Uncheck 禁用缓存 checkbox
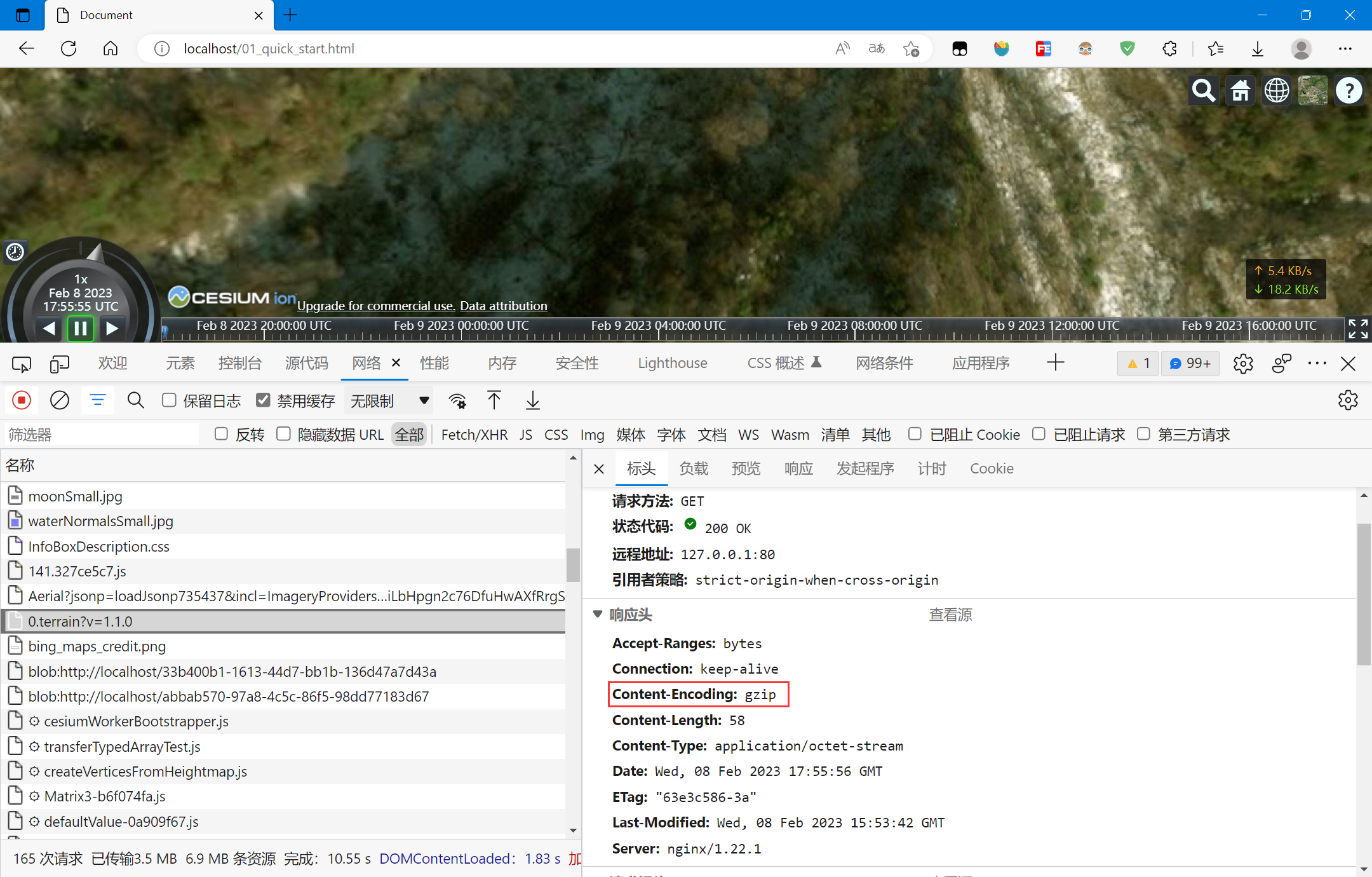 click(x=263, y=400)
